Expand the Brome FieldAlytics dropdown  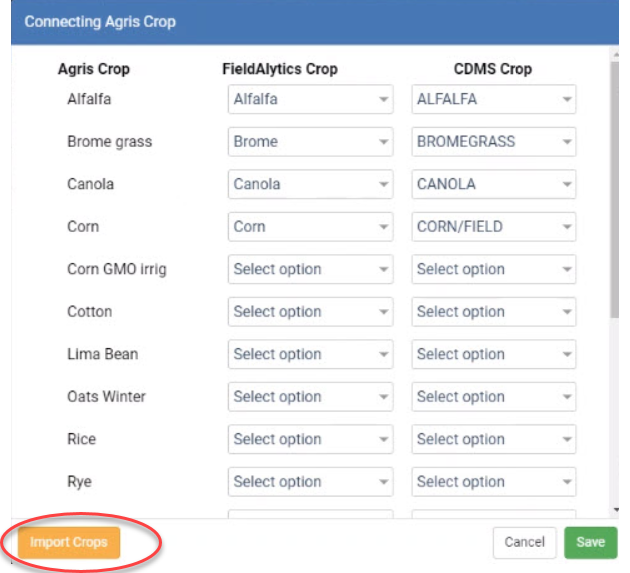coord(310,141)
